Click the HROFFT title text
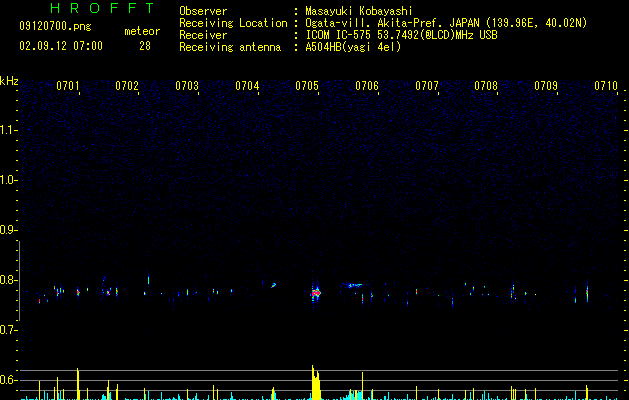The width and height of the screenshot is (629, 400). [x=102, y=8]
